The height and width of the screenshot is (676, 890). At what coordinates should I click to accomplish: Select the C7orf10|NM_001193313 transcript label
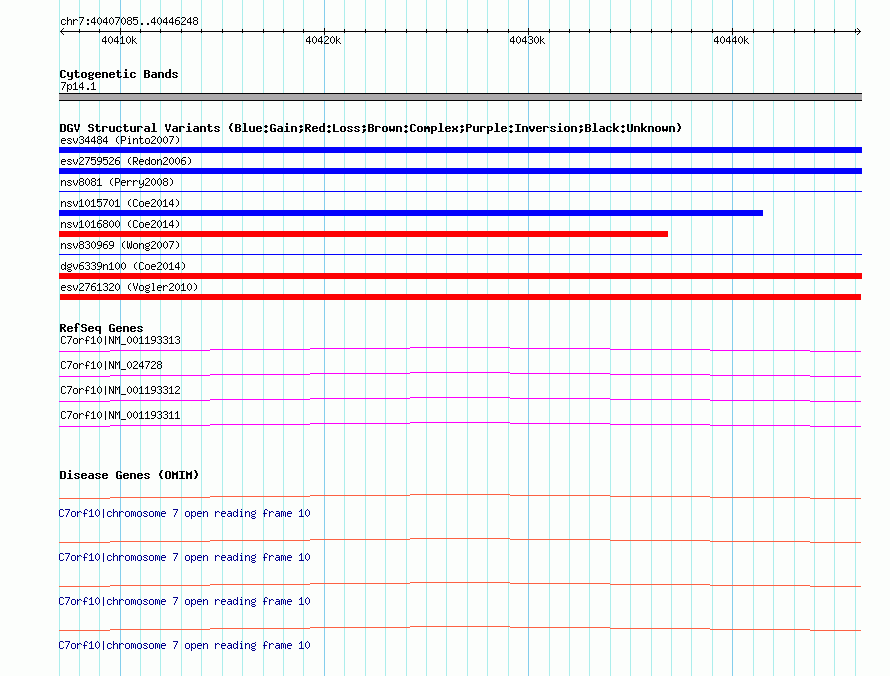[x=120, y=341]
